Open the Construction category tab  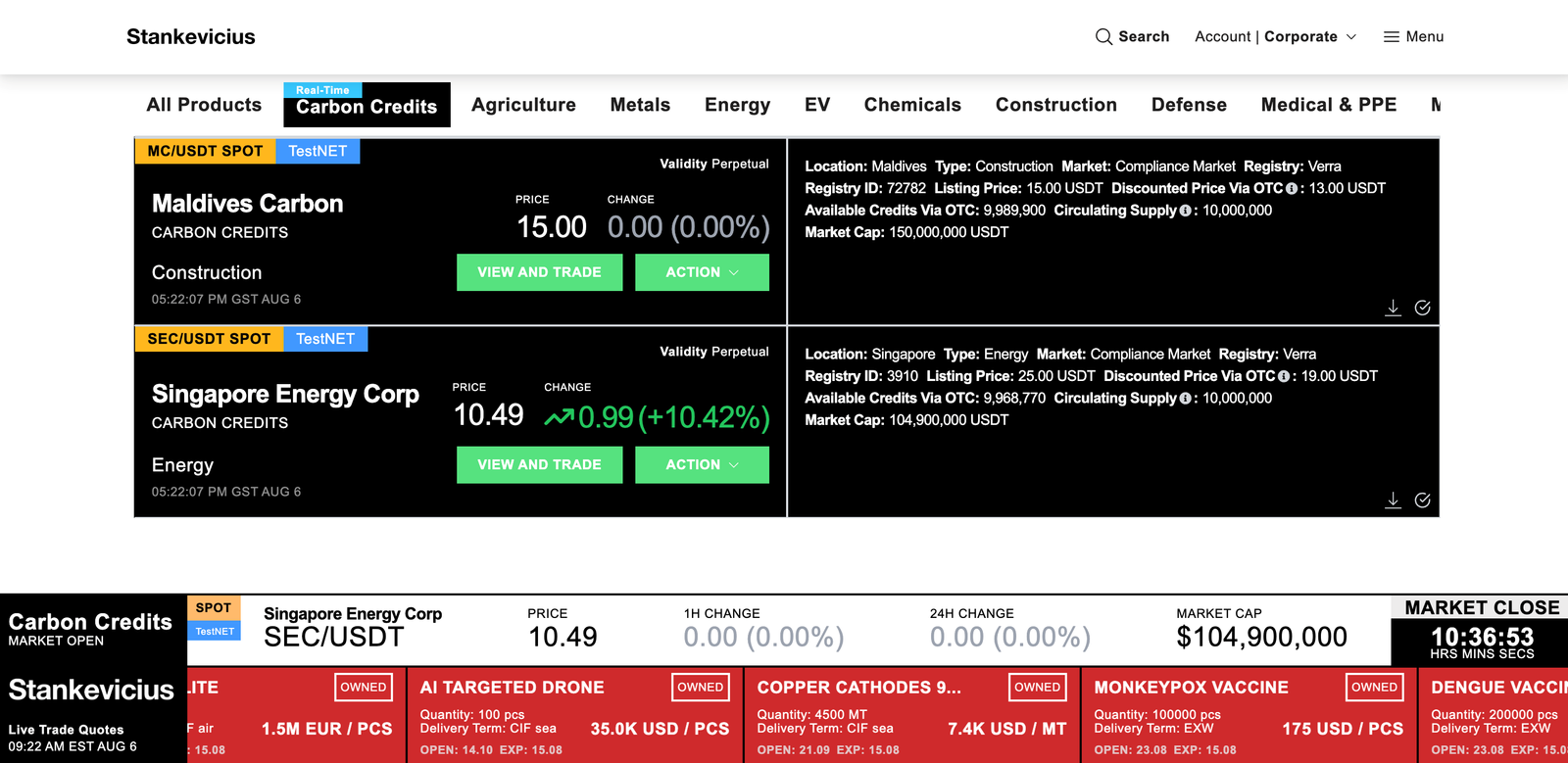[1056, 105]
